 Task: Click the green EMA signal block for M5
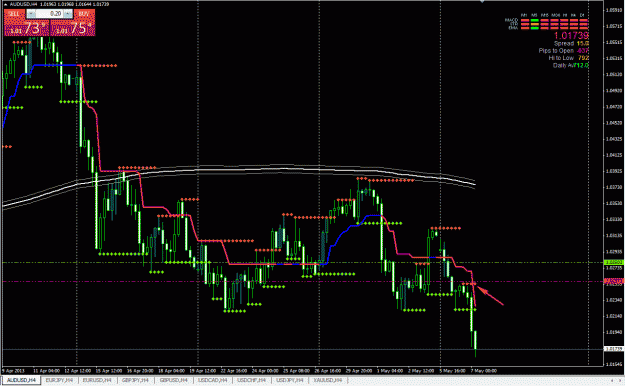[x=534, y=28]
